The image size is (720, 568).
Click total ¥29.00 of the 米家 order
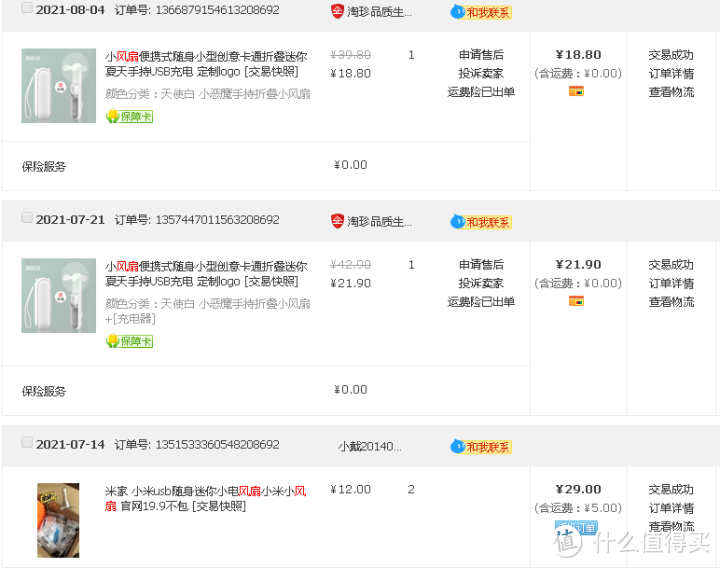point(579,489)
